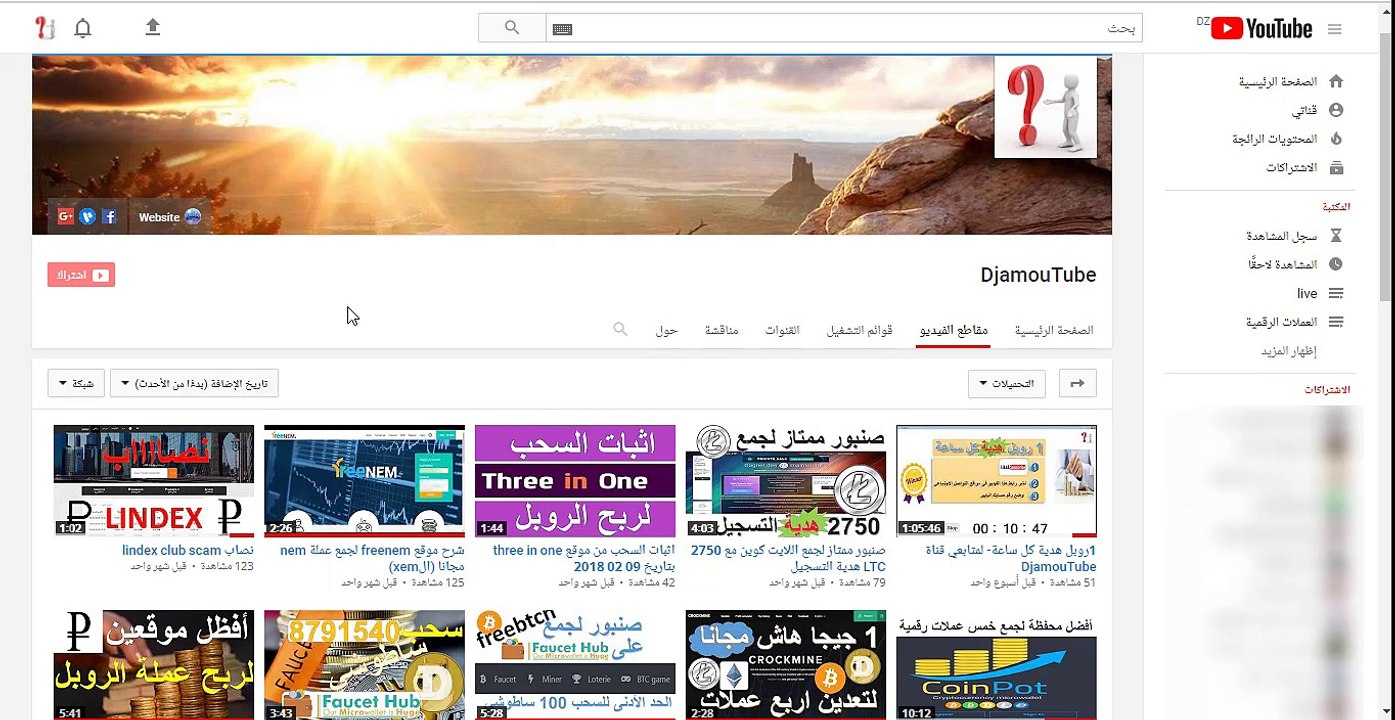Switch to the قوائم التشغيل playlists tab
1395x720 pixels.
click(859, 330)
